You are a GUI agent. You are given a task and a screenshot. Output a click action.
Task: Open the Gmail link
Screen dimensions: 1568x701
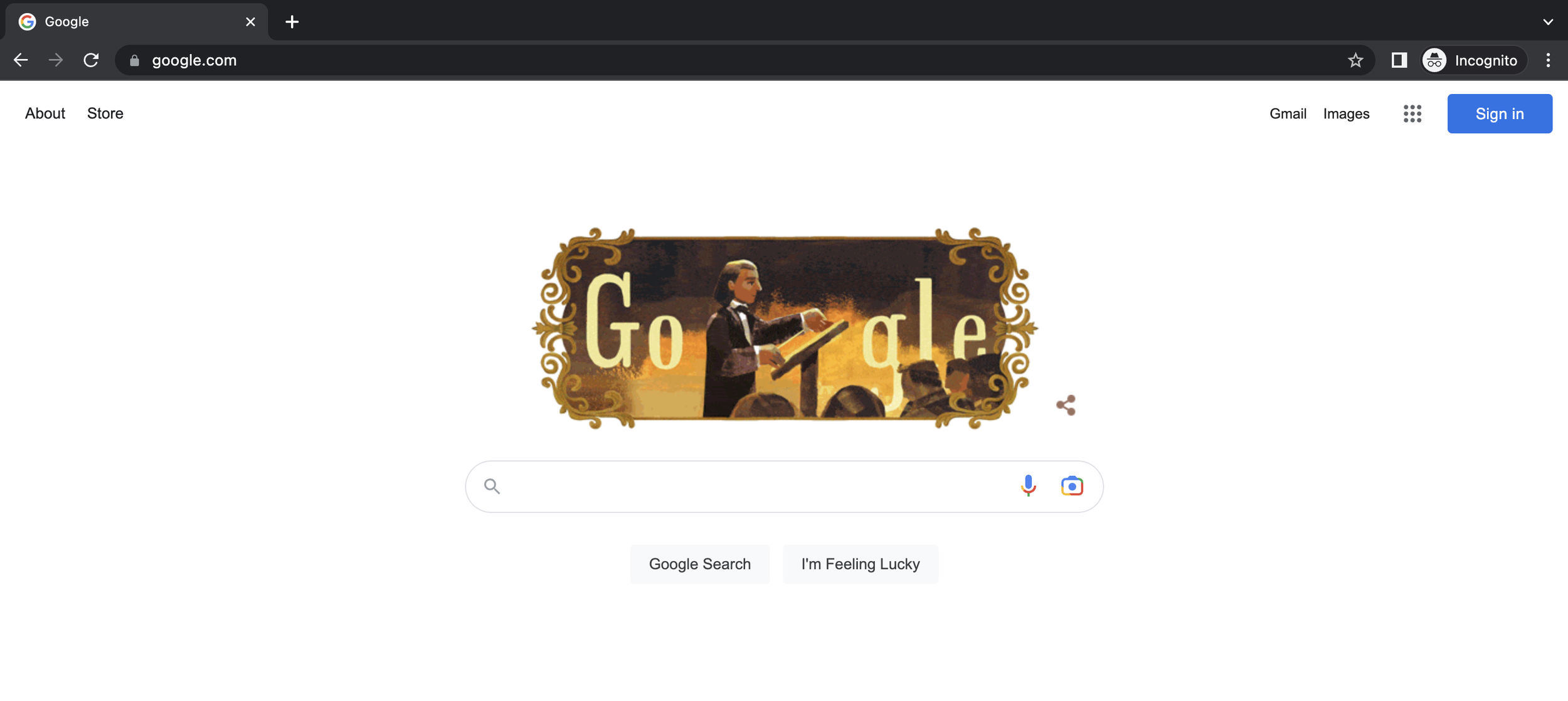tap(1288, 113)
